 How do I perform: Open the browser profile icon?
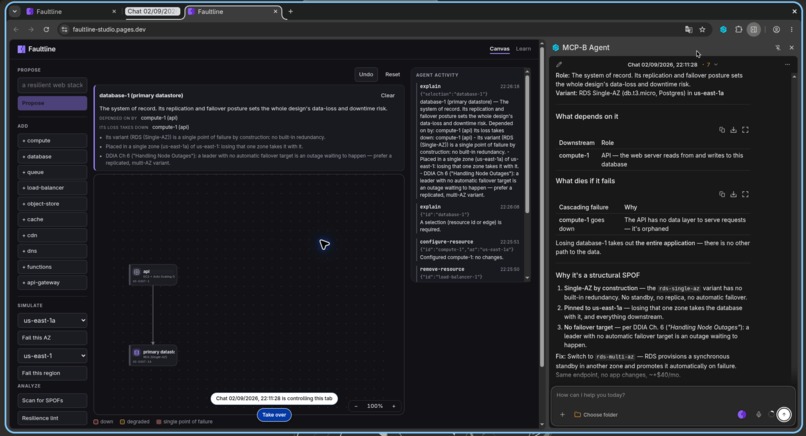click(x=776, y=29)
